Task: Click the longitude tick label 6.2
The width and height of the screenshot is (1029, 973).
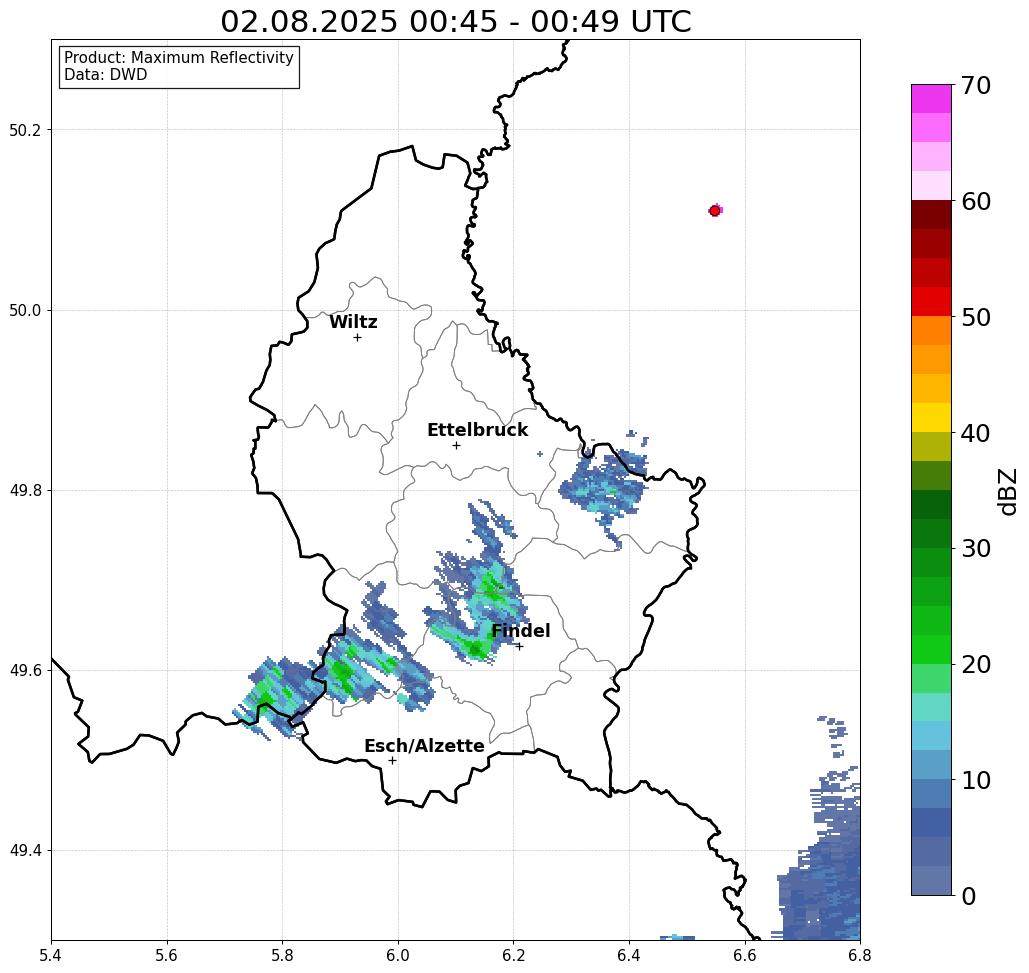Action: click(x=514, y=955)
